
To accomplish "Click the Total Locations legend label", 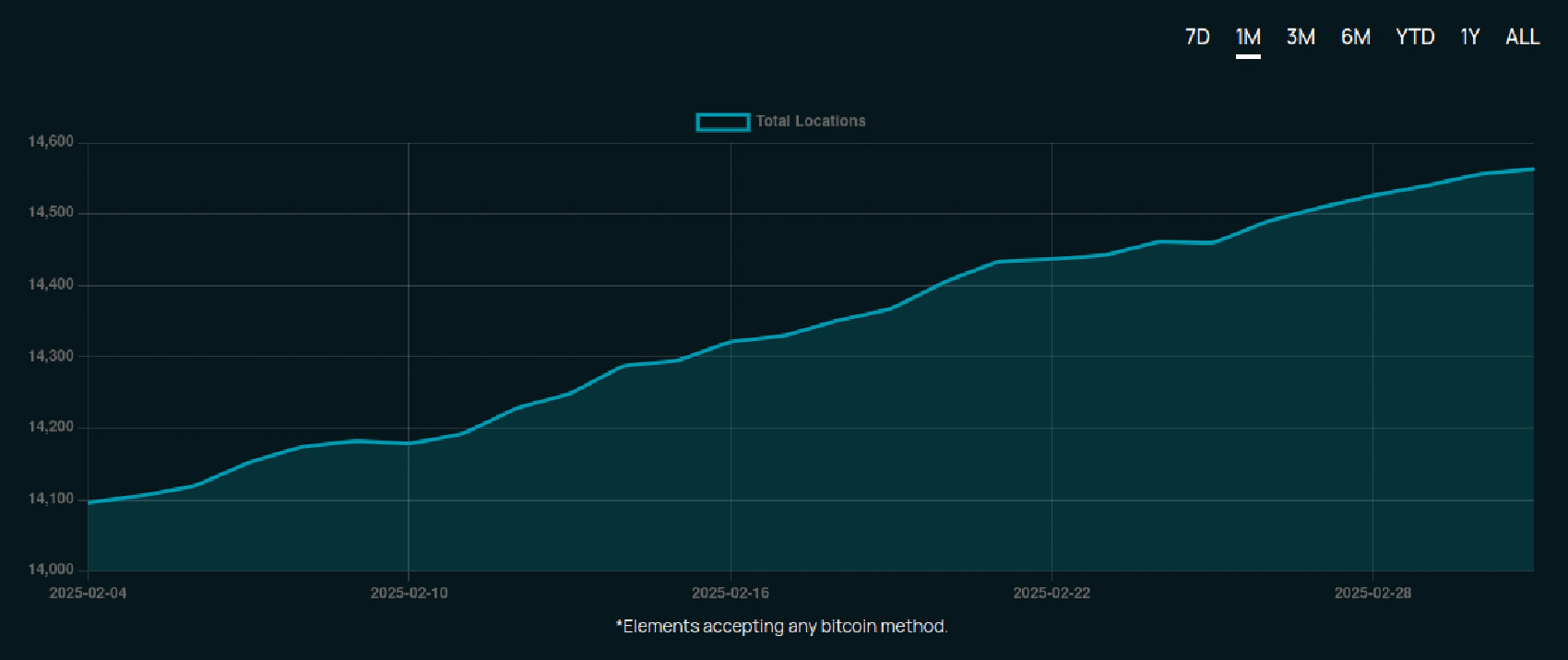I will tap(811, 122).
